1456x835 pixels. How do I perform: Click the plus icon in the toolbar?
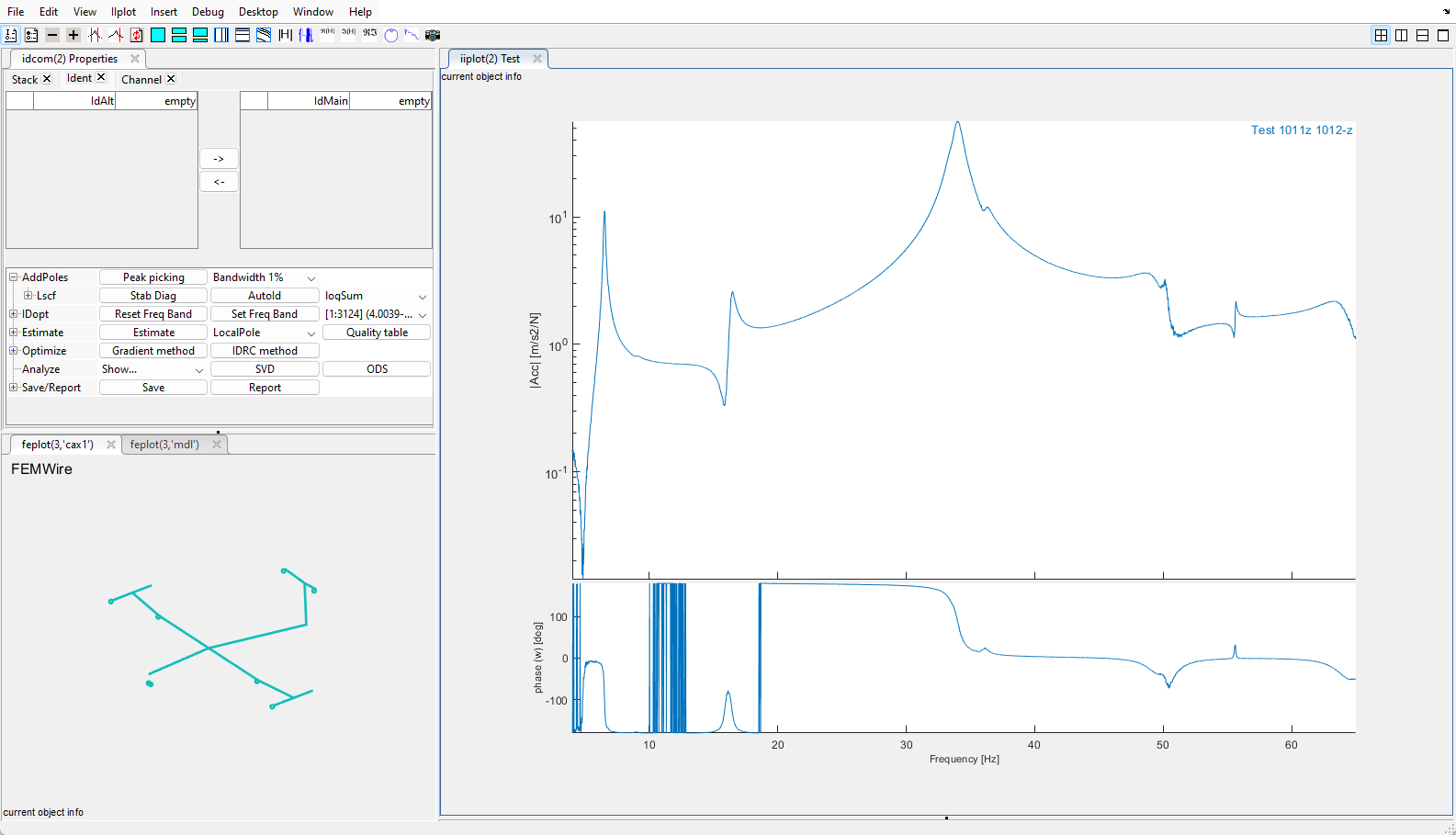(73, 35)
